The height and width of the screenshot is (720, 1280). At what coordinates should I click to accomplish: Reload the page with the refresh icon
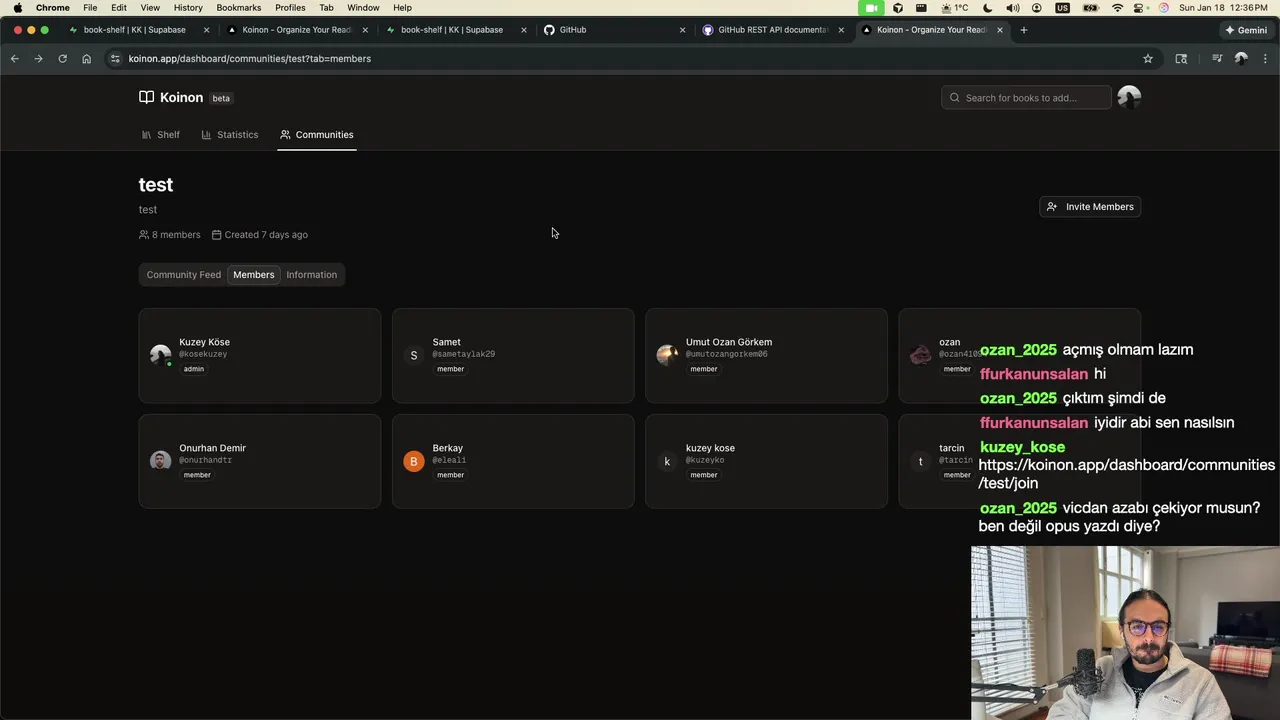click(62, 59)
